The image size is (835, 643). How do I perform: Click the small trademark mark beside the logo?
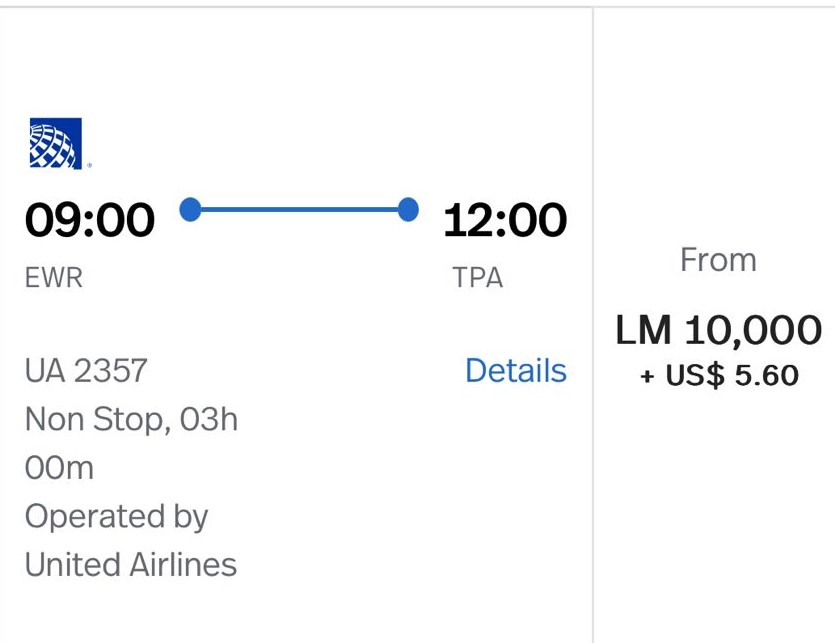[89, 165]
